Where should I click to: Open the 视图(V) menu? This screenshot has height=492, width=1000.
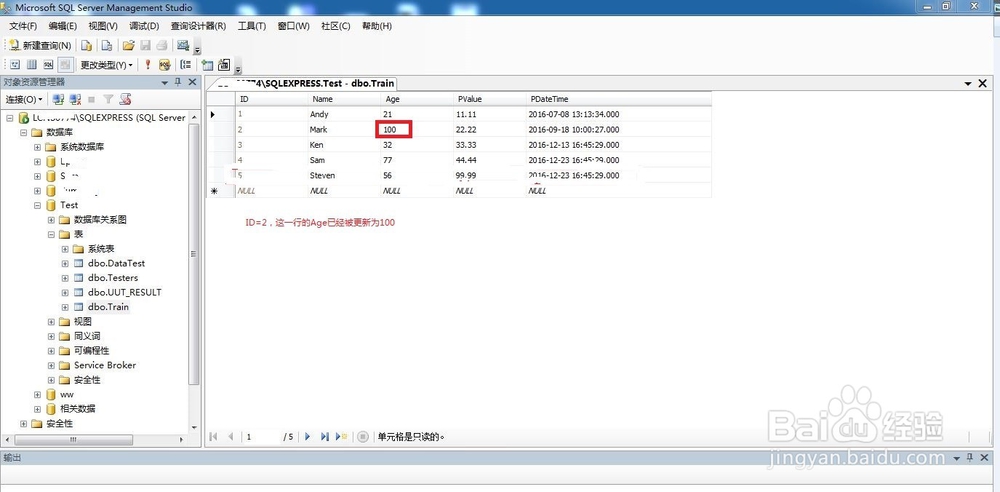coord(103,26)
